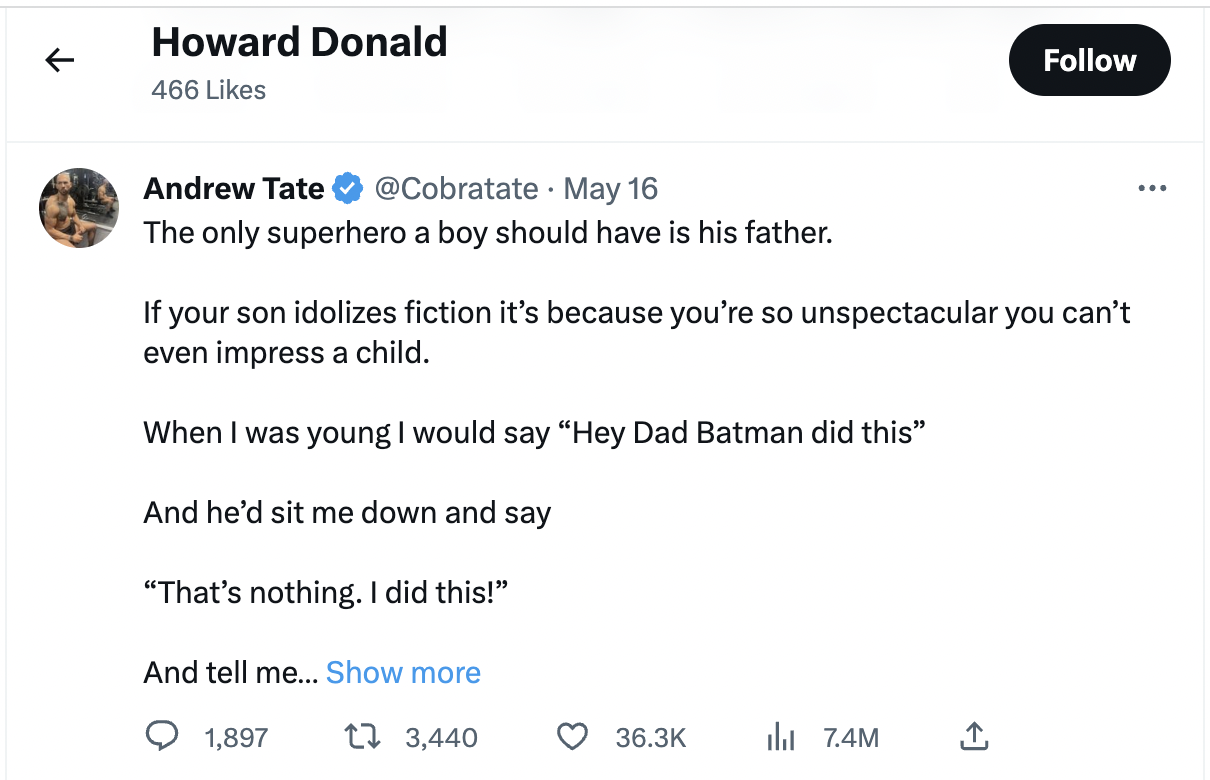Click the blue verified badge
This screenshot has height=780, width=1210.
click(347, 188)
